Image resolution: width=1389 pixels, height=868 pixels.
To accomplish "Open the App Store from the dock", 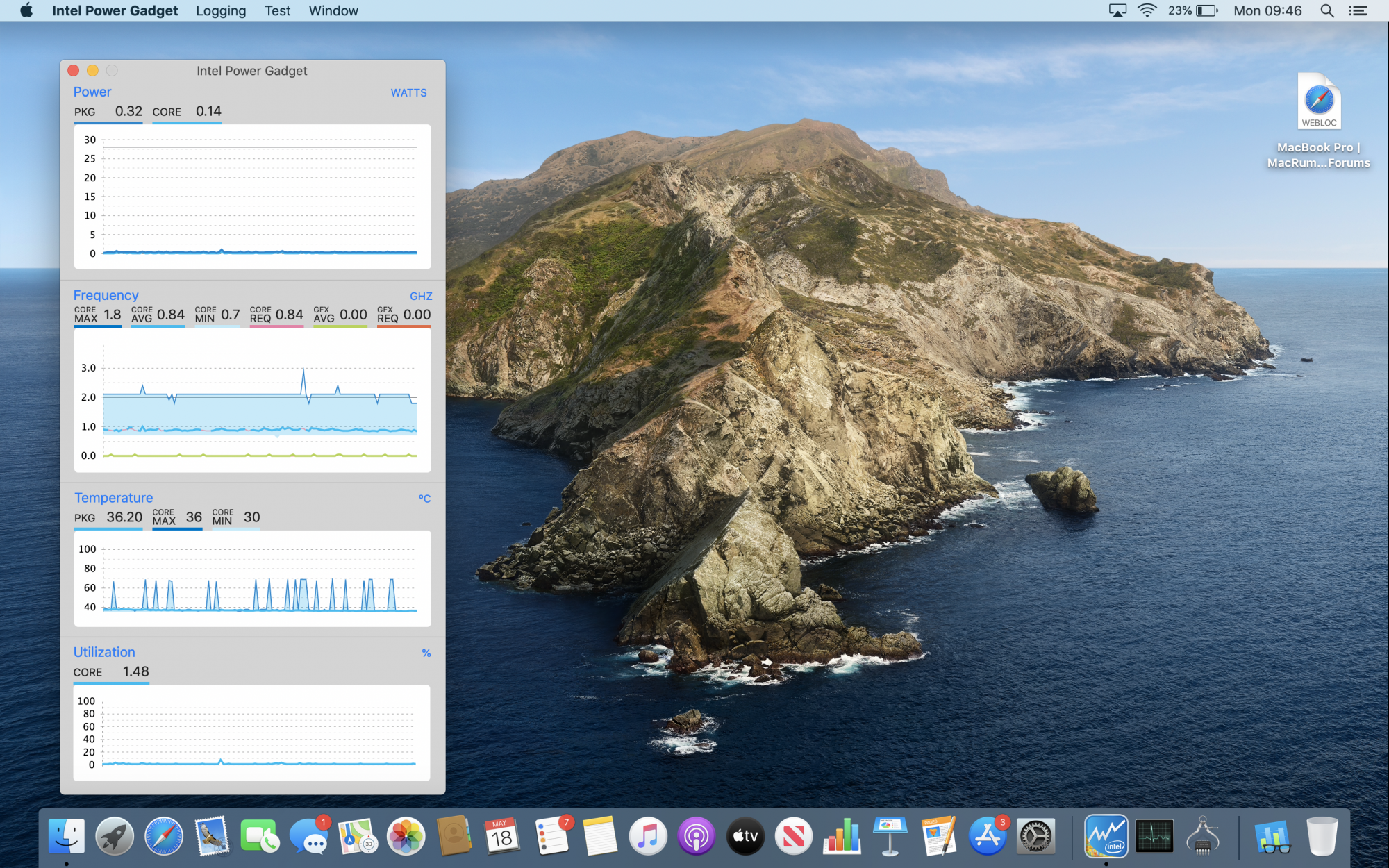I will point(987,835).
